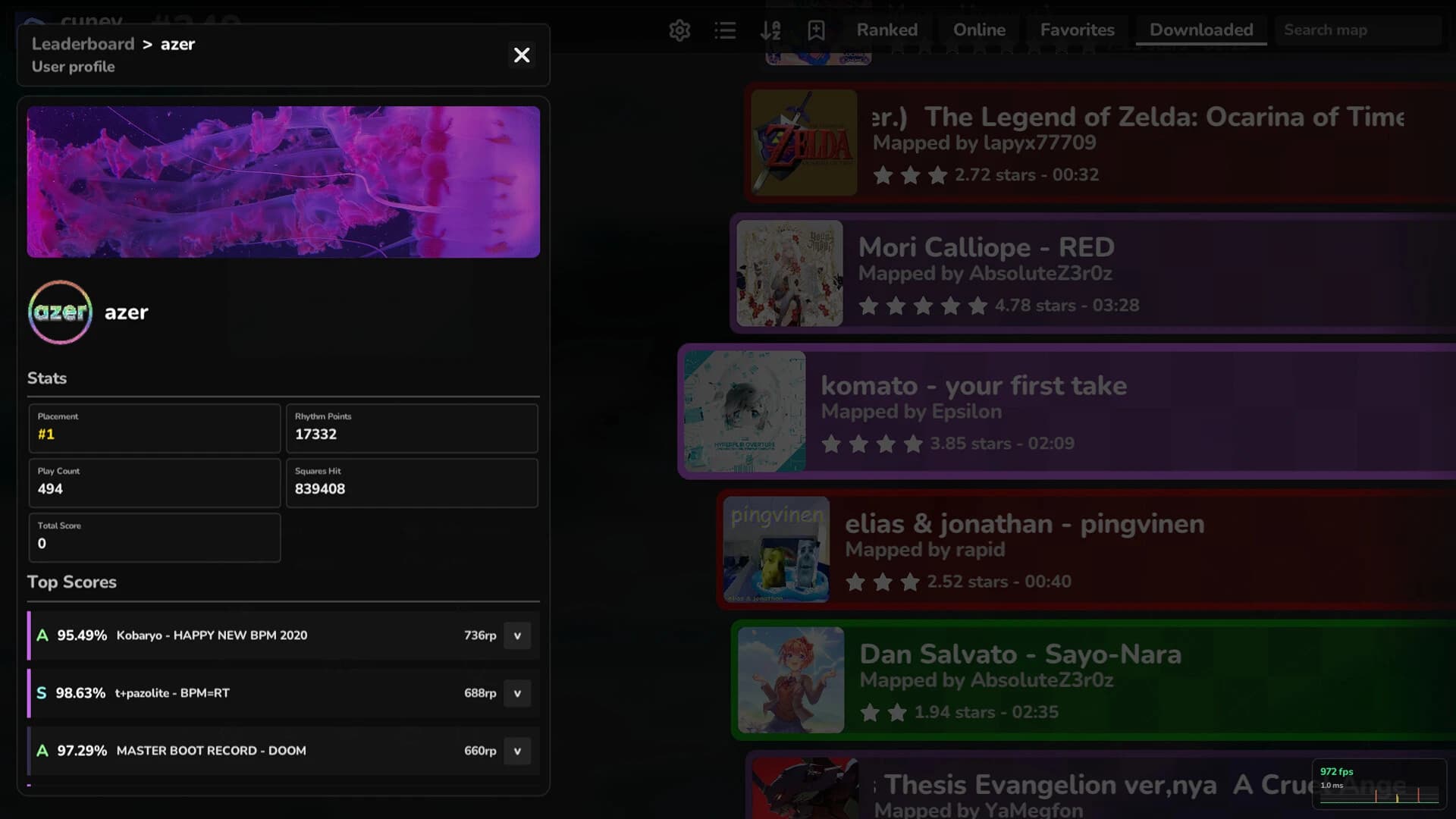Image resolution: width=1456 pixels, height=819 pixels.
Task: Expand HAPPY NEW BPM 2020 score details
Action: pos(518,635)
